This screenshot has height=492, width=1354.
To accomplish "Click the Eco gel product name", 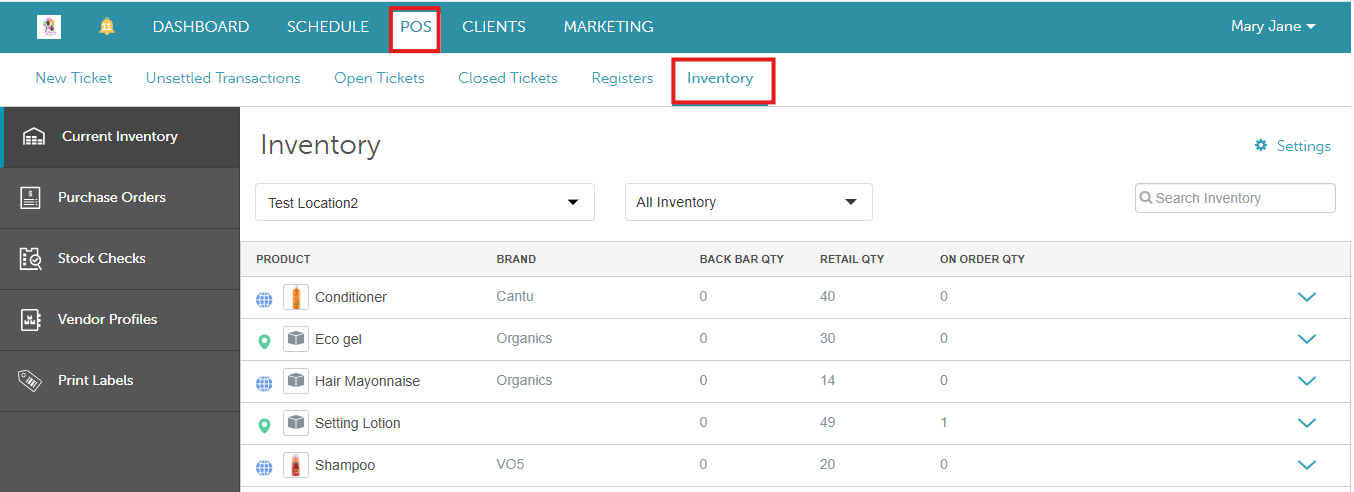I will (x=338, y=339).
